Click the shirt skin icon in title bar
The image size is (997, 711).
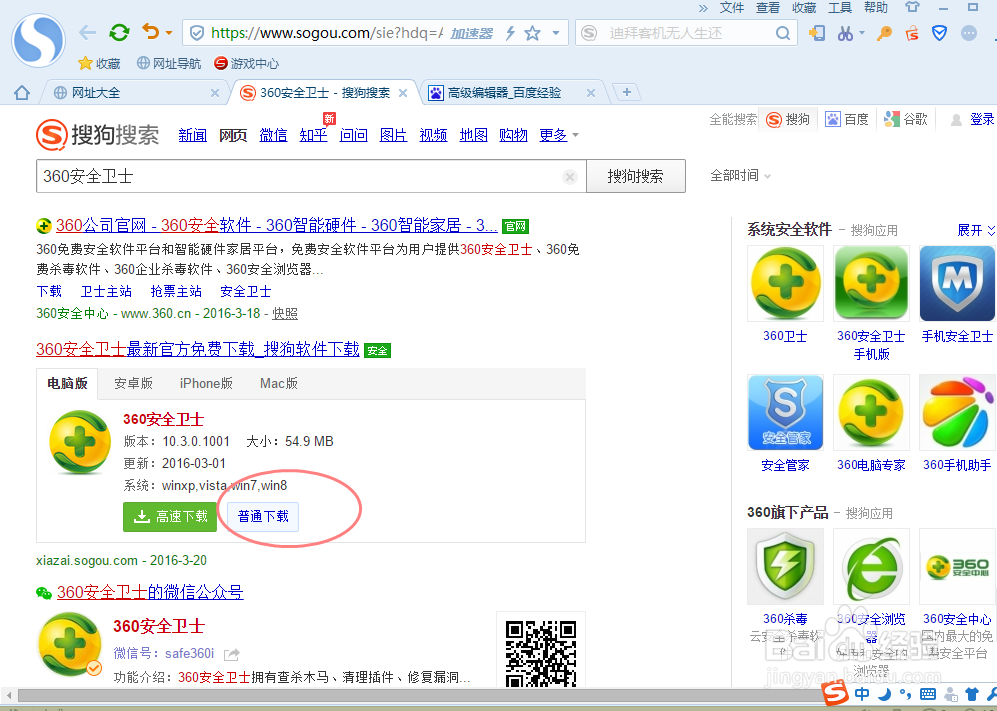(913, 7)
